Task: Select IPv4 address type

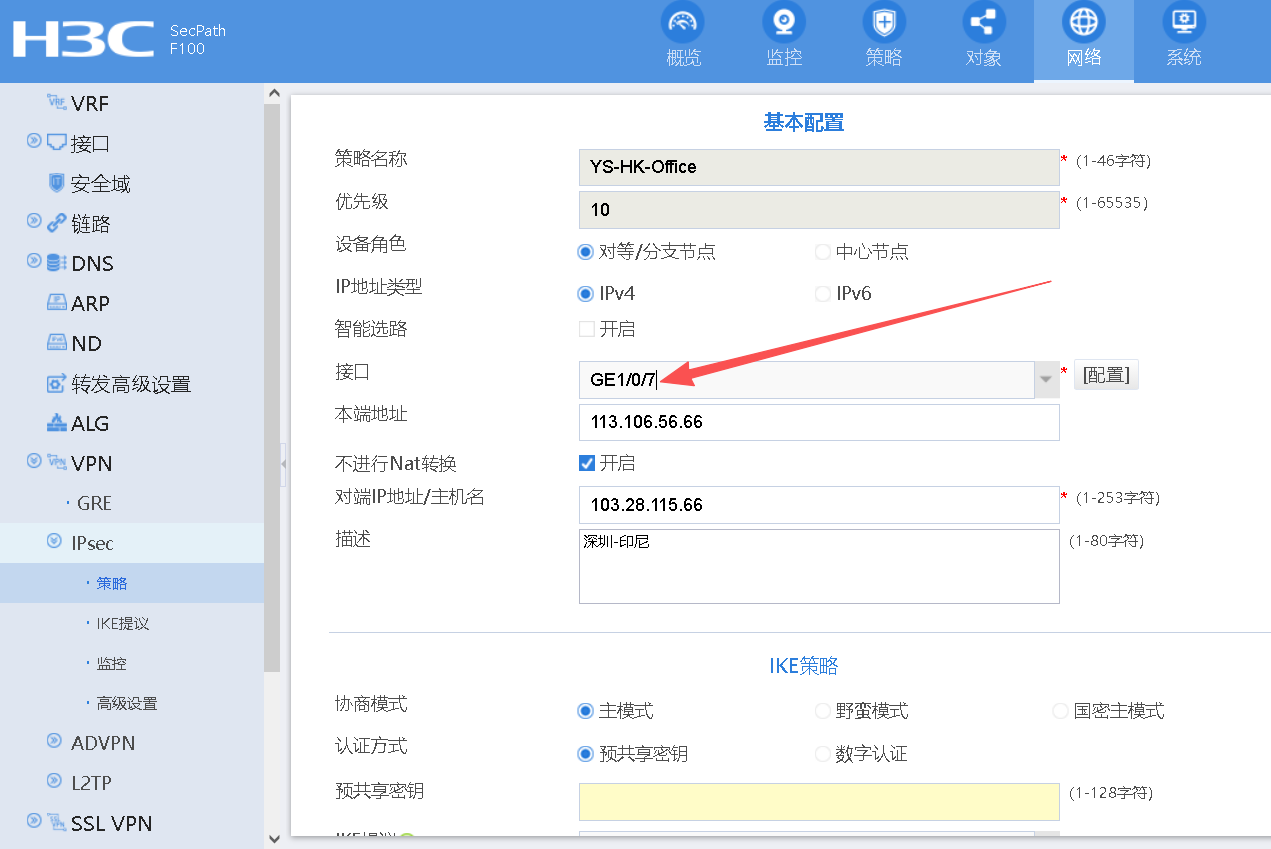Action: coord(585,294)
